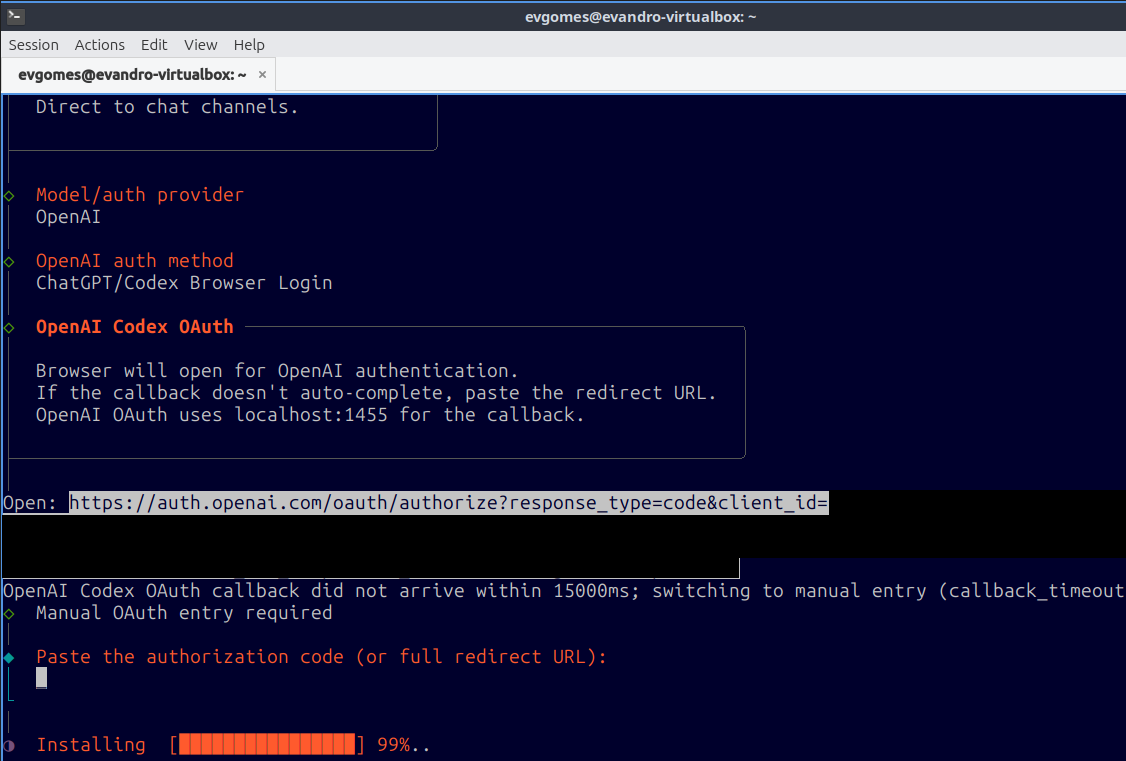Click the 'localhost:1455' callback line
Screen dimensions: 1126x761
pos(310,415)
